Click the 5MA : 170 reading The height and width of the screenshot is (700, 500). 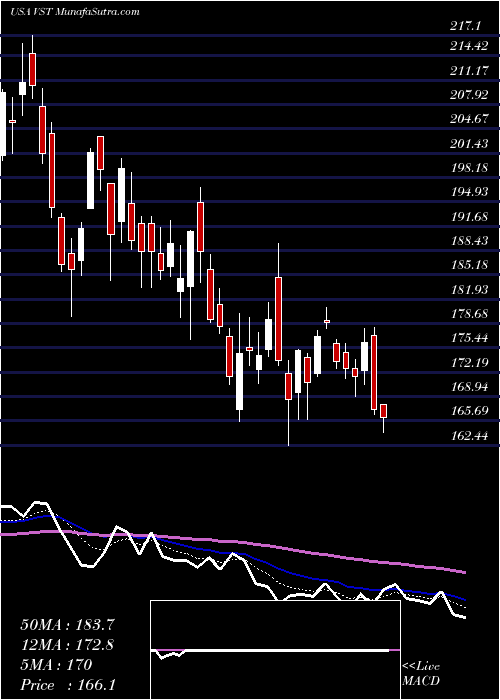[56, 665]
